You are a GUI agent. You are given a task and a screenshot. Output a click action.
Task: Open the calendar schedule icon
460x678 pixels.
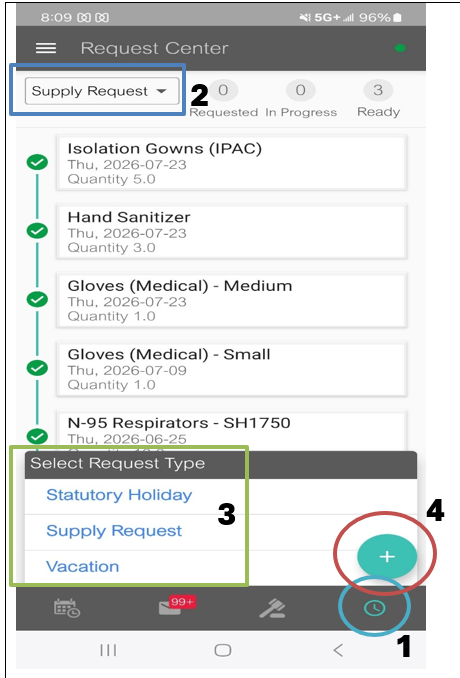[x=67, y=608]
